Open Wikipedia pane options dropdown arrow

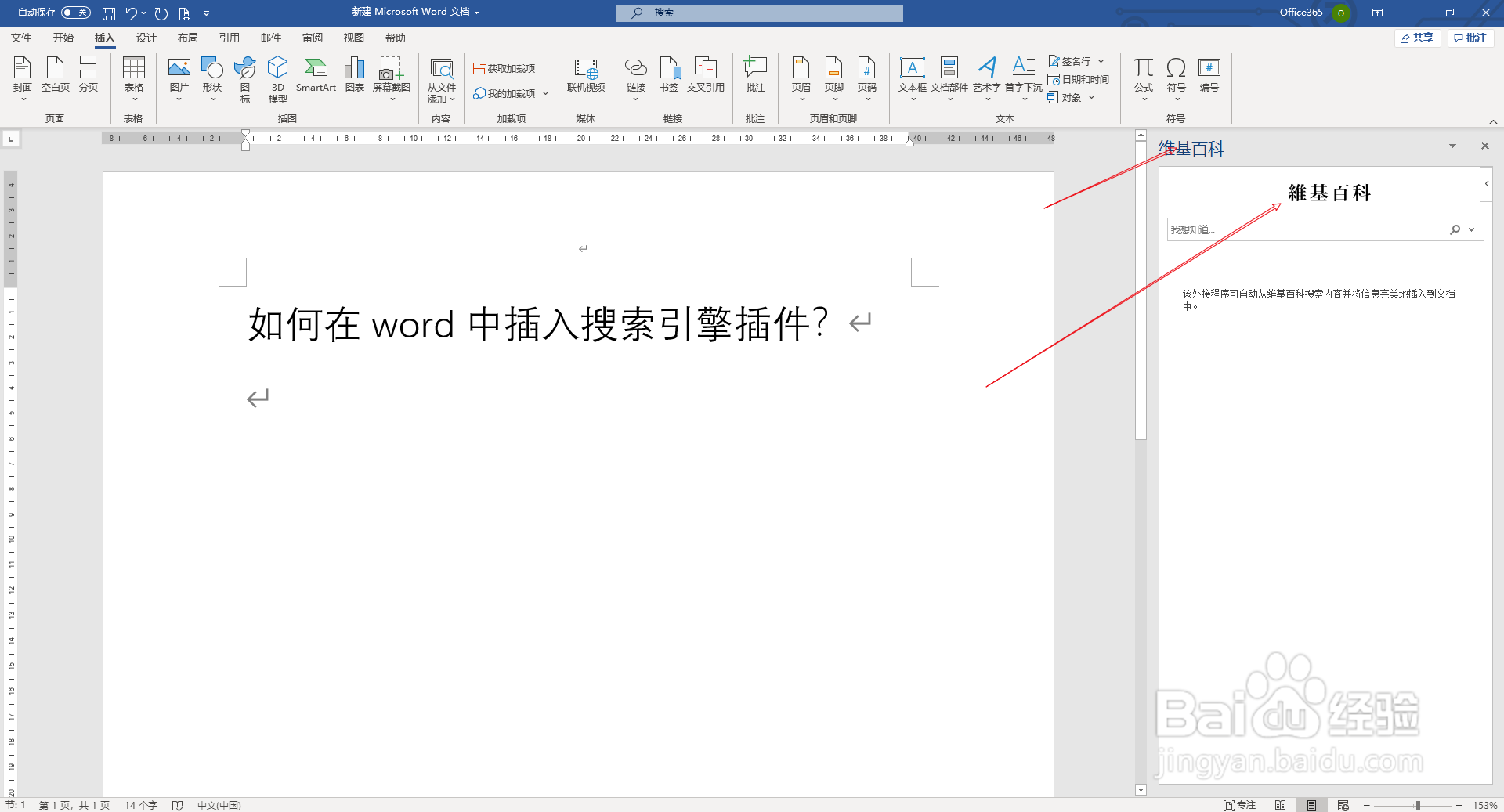[1452, 146]
